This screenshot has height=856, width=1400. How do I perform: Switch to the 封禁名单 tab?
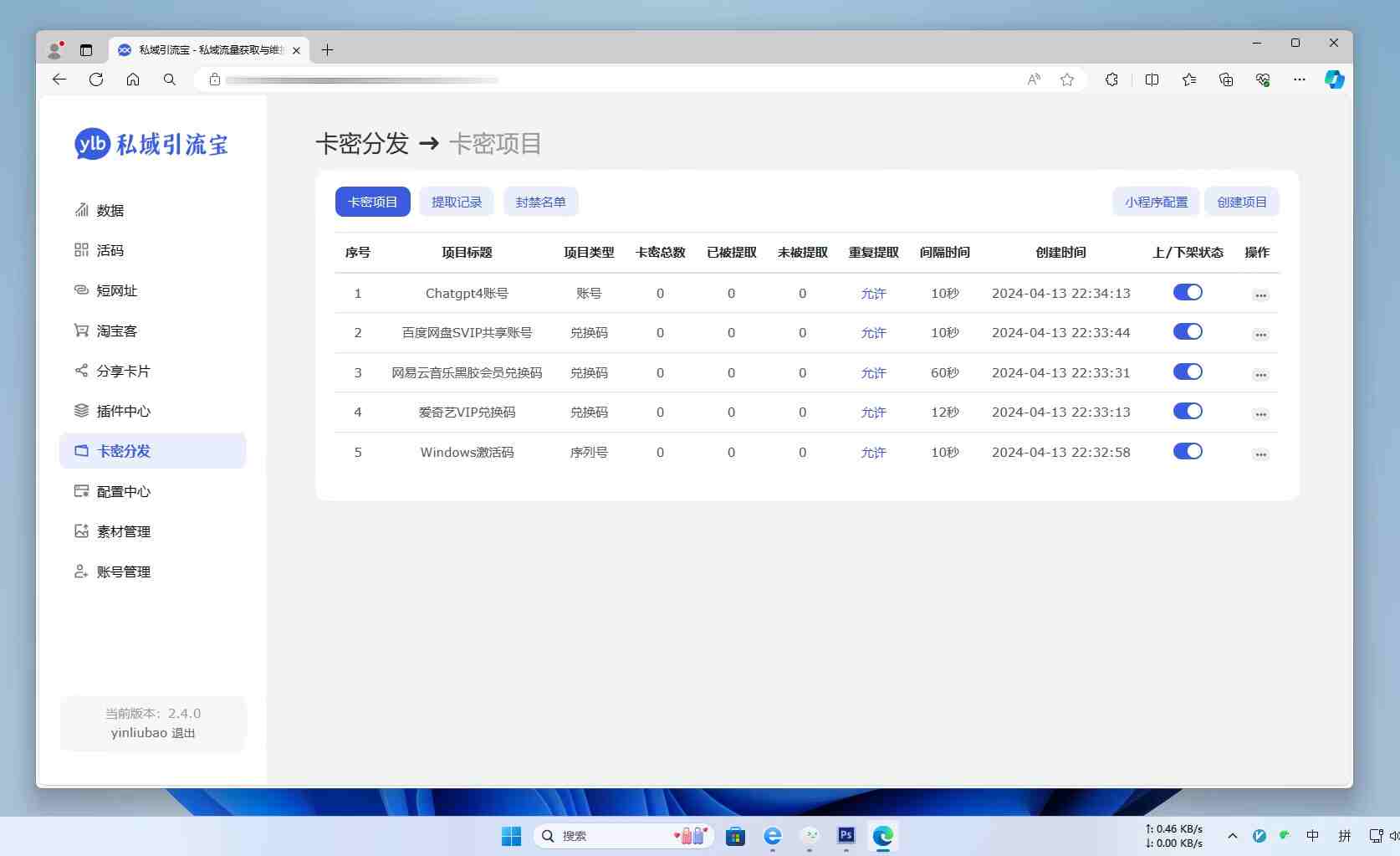(x=541, y=202)
